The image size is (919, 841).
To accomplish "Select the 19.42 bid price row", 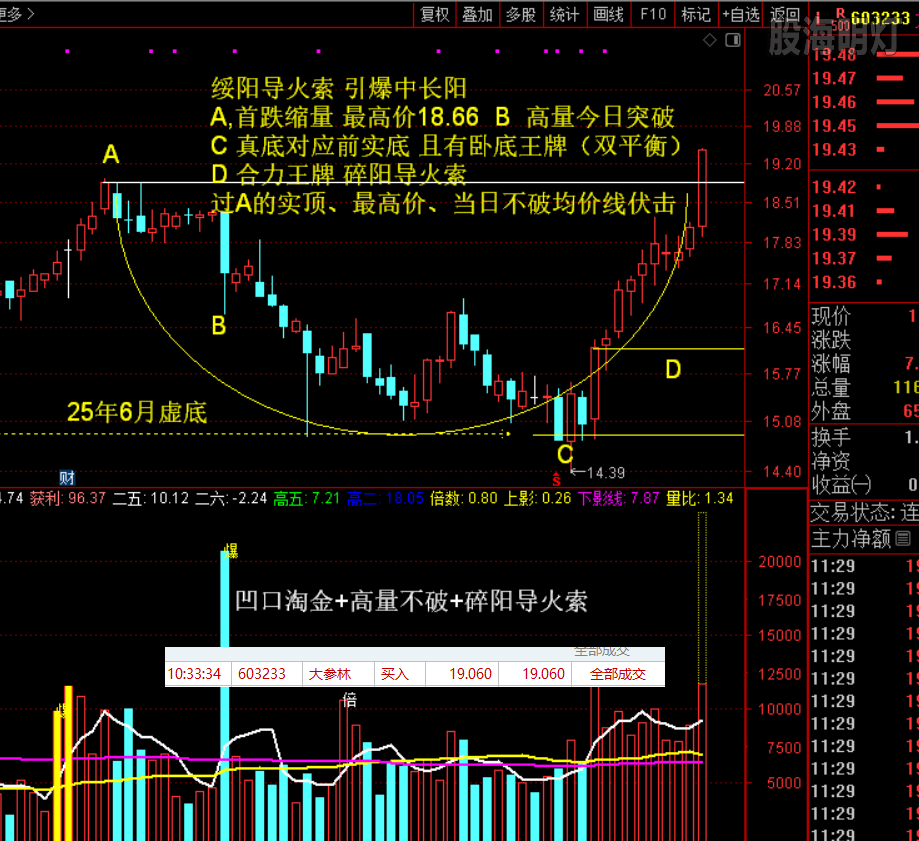I will 864,187.
